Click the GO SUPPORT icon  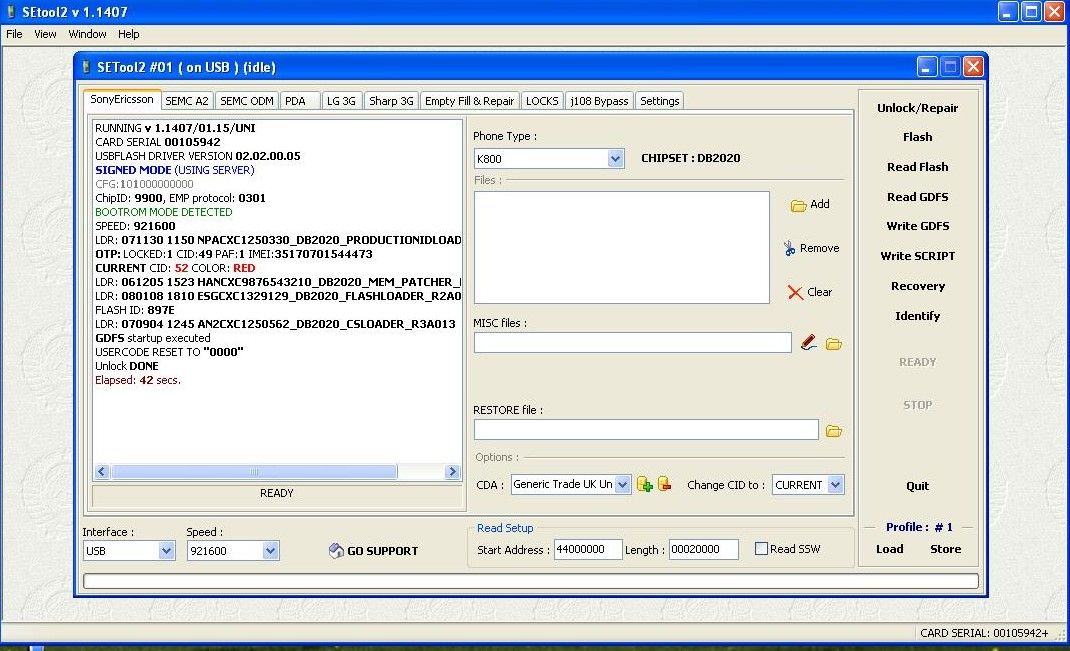(336, 551)
